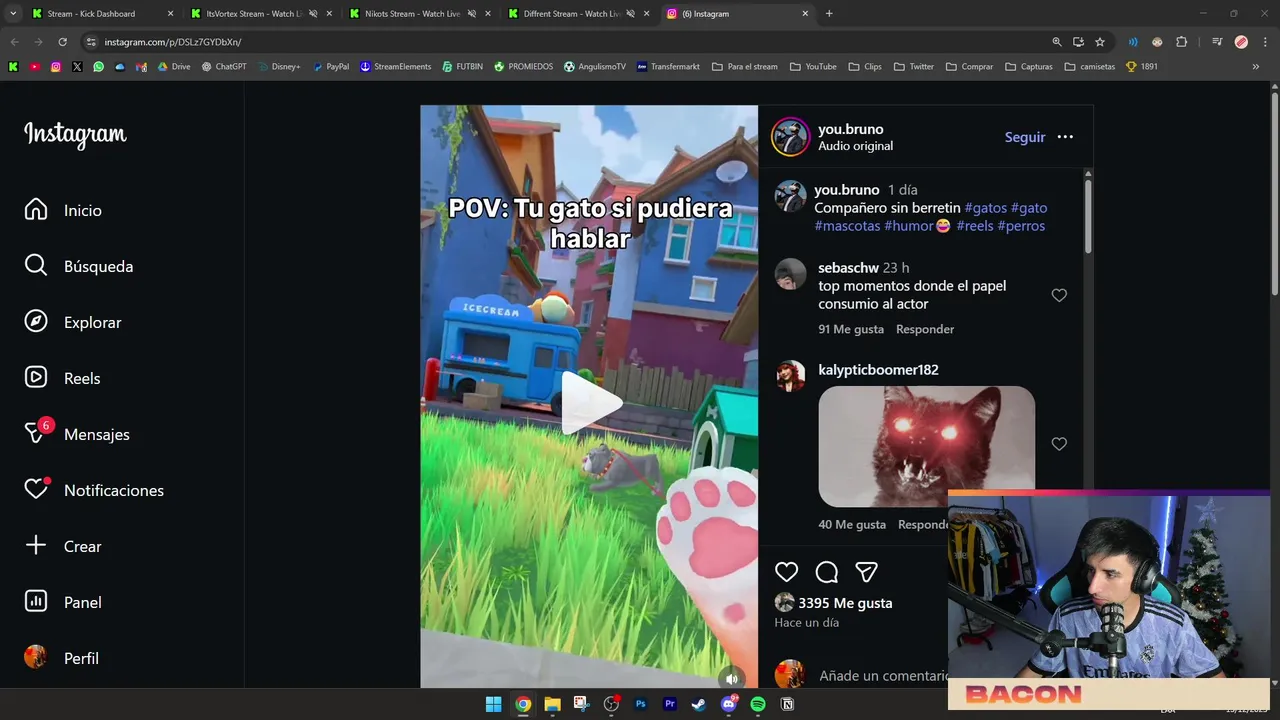The height and width of the screenshot is (720, 1280).
Task: Open the Transfermarkt bookmark
Action: pyautogui.click(x=668, y=67)
